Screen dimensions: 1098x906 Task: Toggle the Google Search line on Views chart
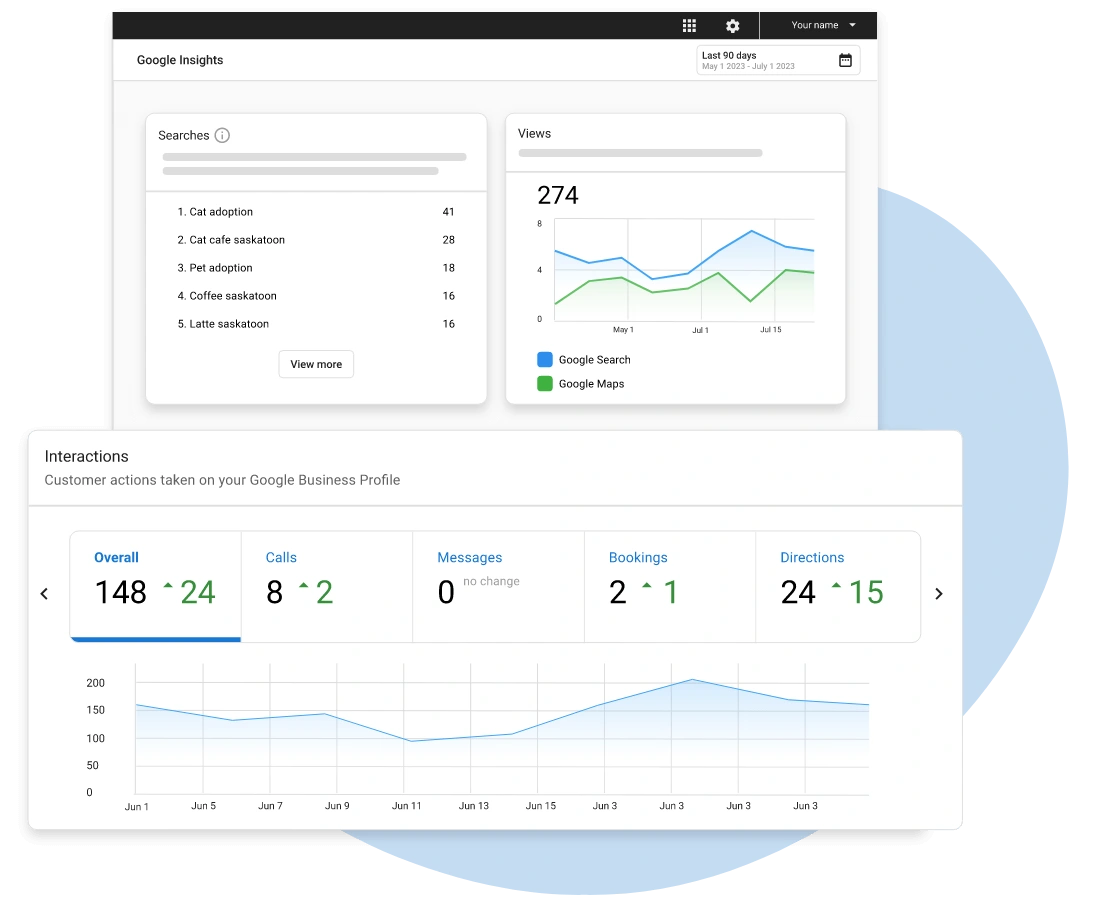pos(584,359)
